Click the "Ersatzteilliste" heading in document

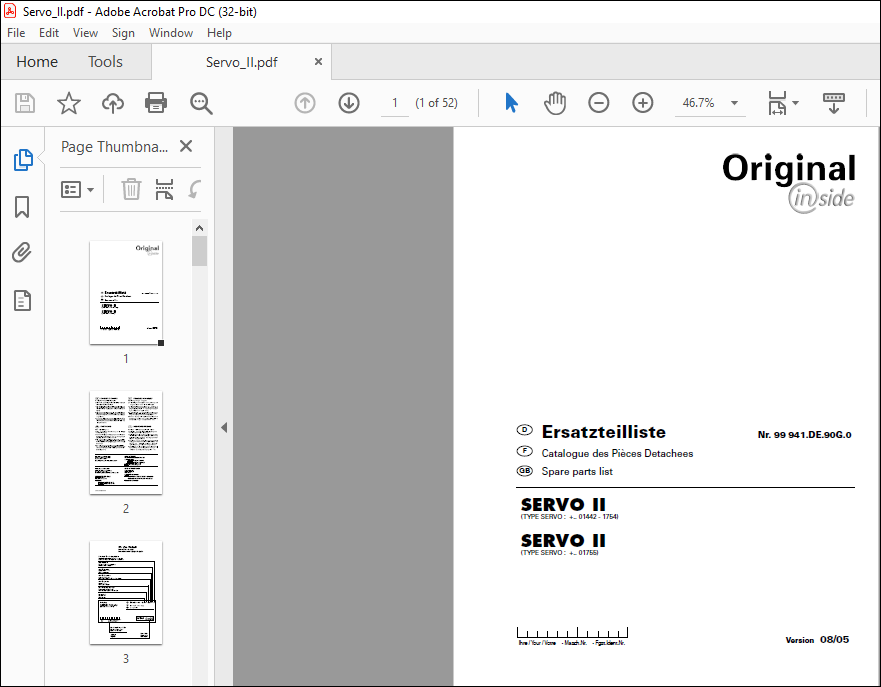coord(603,431)
